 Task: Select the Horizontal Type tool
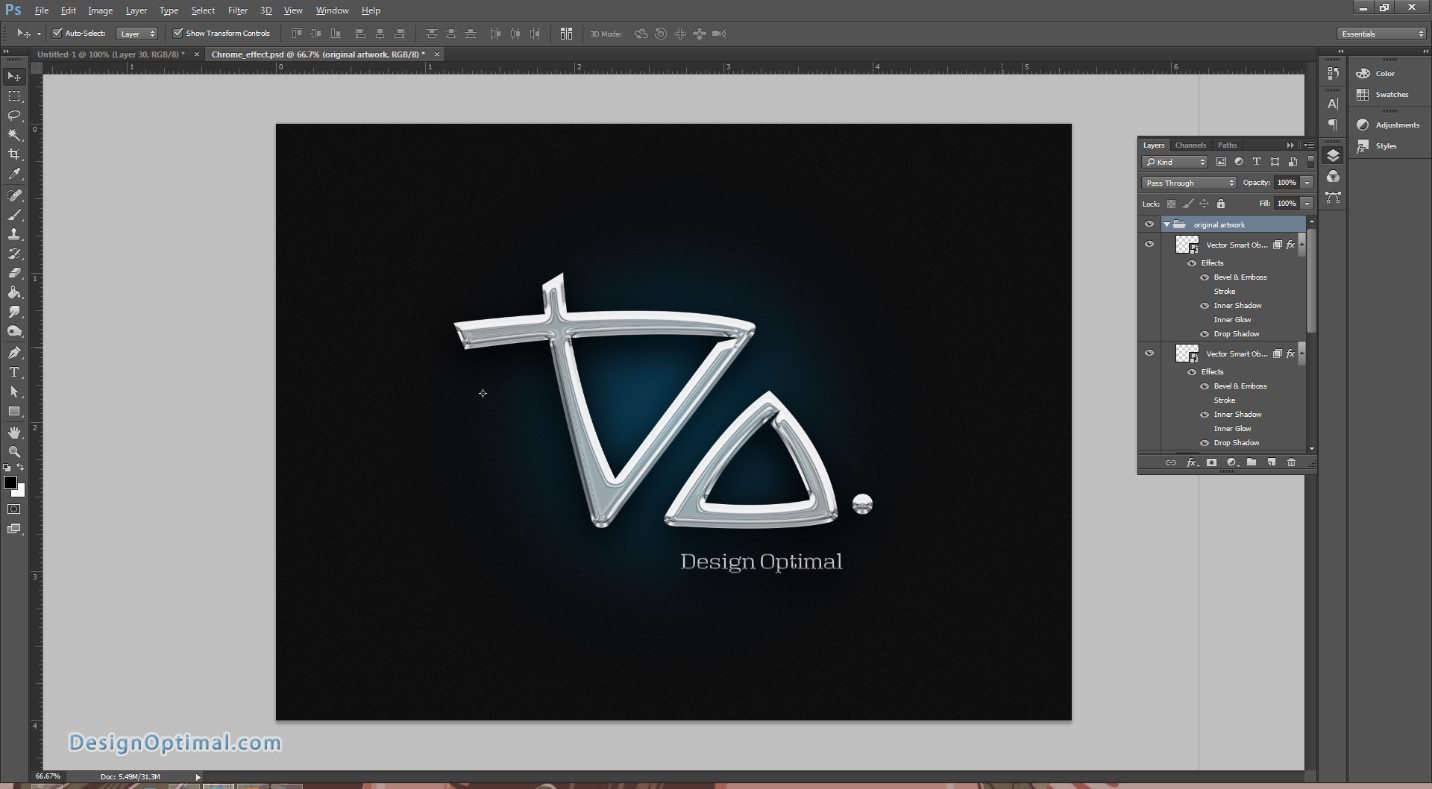coord(14,373)
